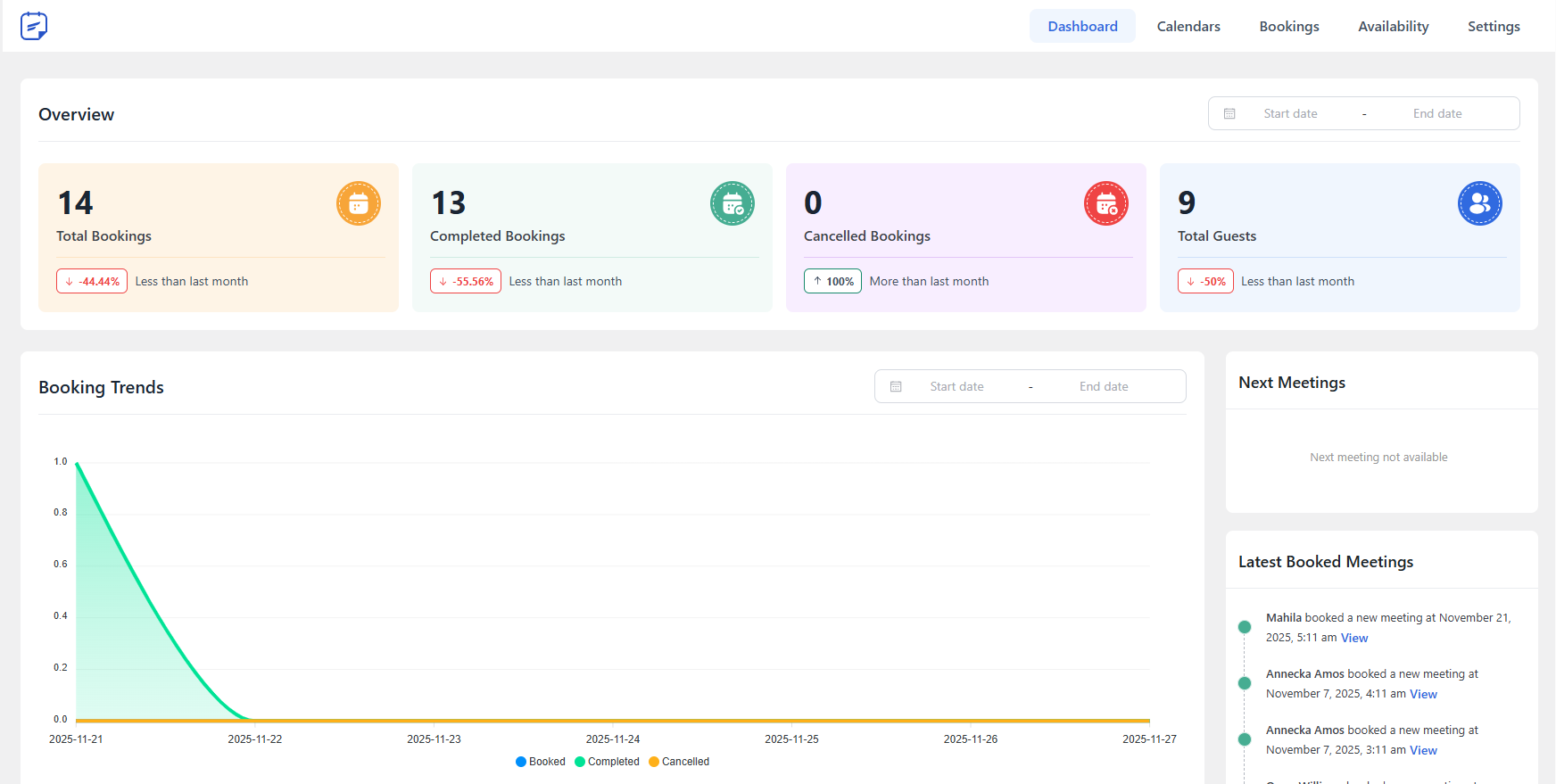Switch to the Calendars tab
Image resolution: width=1556 pixels, height=784 pixels.
(1188, 27)
